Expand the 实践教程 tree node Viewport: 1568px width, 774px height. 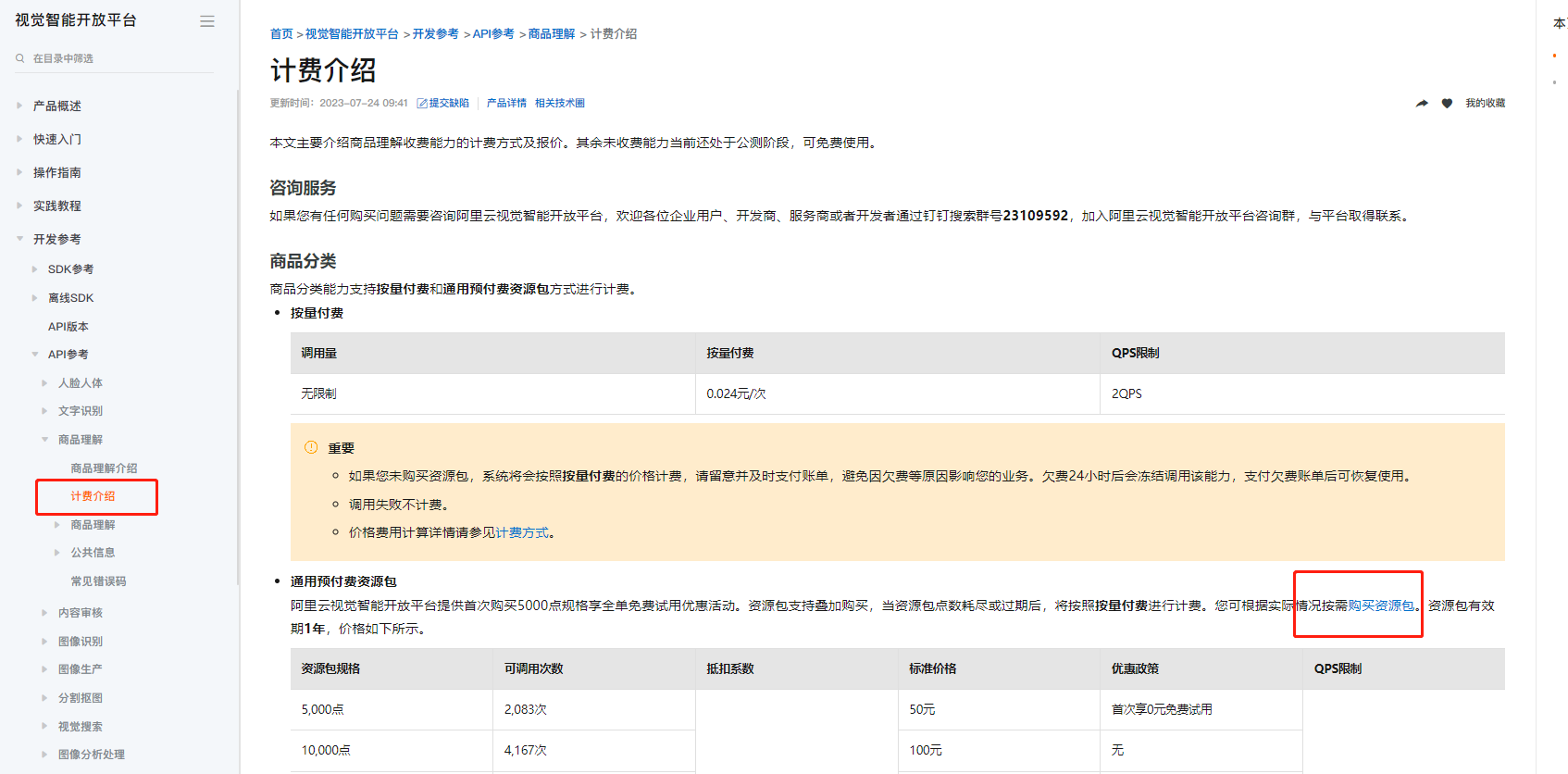tap(19, 206)
